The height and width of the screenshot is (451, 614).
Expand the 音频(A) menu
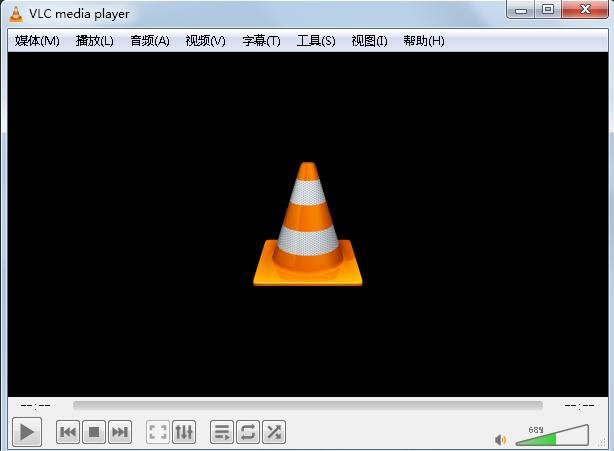[x=150, y=41]
